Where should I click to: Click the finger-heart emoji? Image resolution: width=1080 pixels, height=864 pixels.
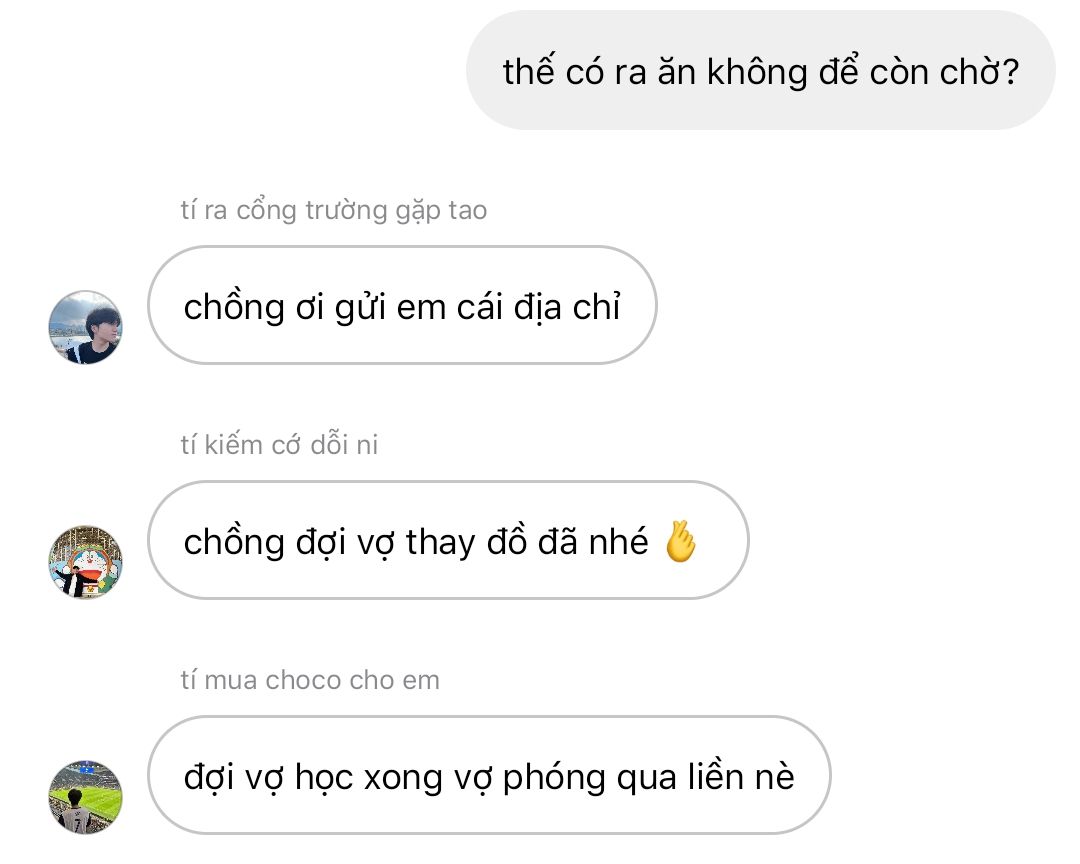(681, 542)
